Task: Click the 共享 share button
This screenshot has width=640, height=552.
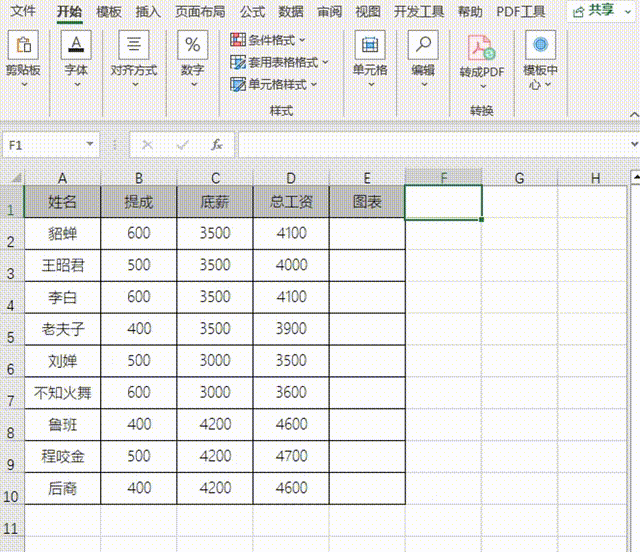Action: [x=593, y=11]
